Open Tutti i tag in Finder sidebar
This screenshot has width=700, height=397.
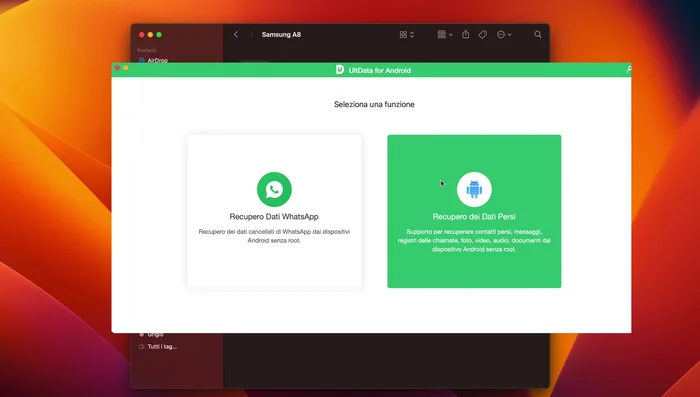point(158,347)
